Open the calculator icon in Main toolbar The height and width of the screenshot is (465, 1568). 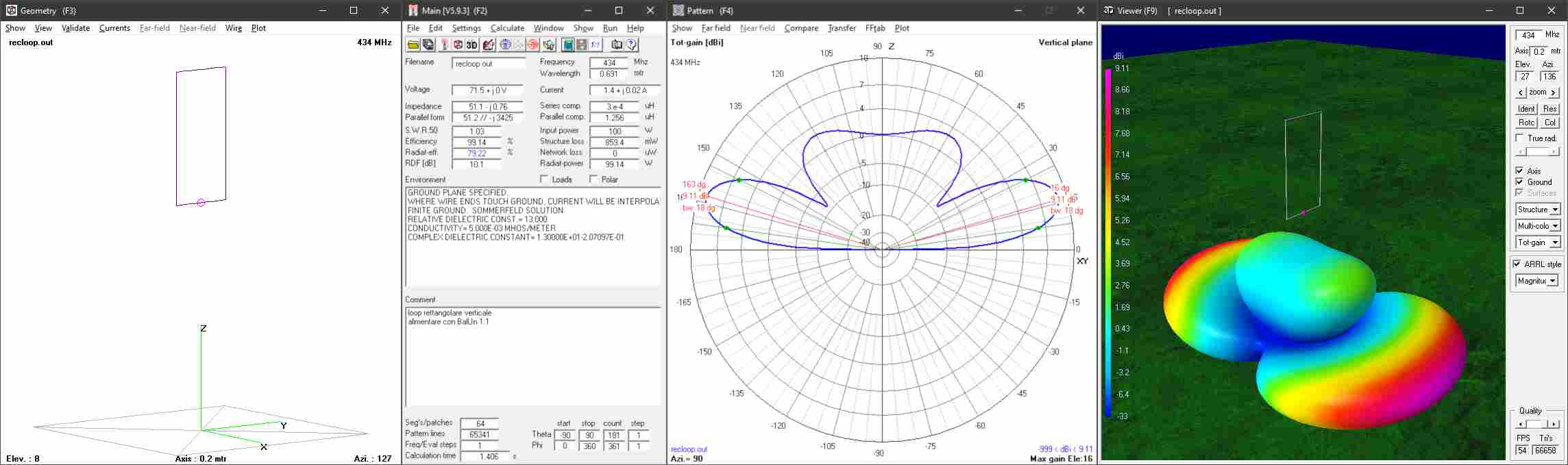(x=567, y=45)
